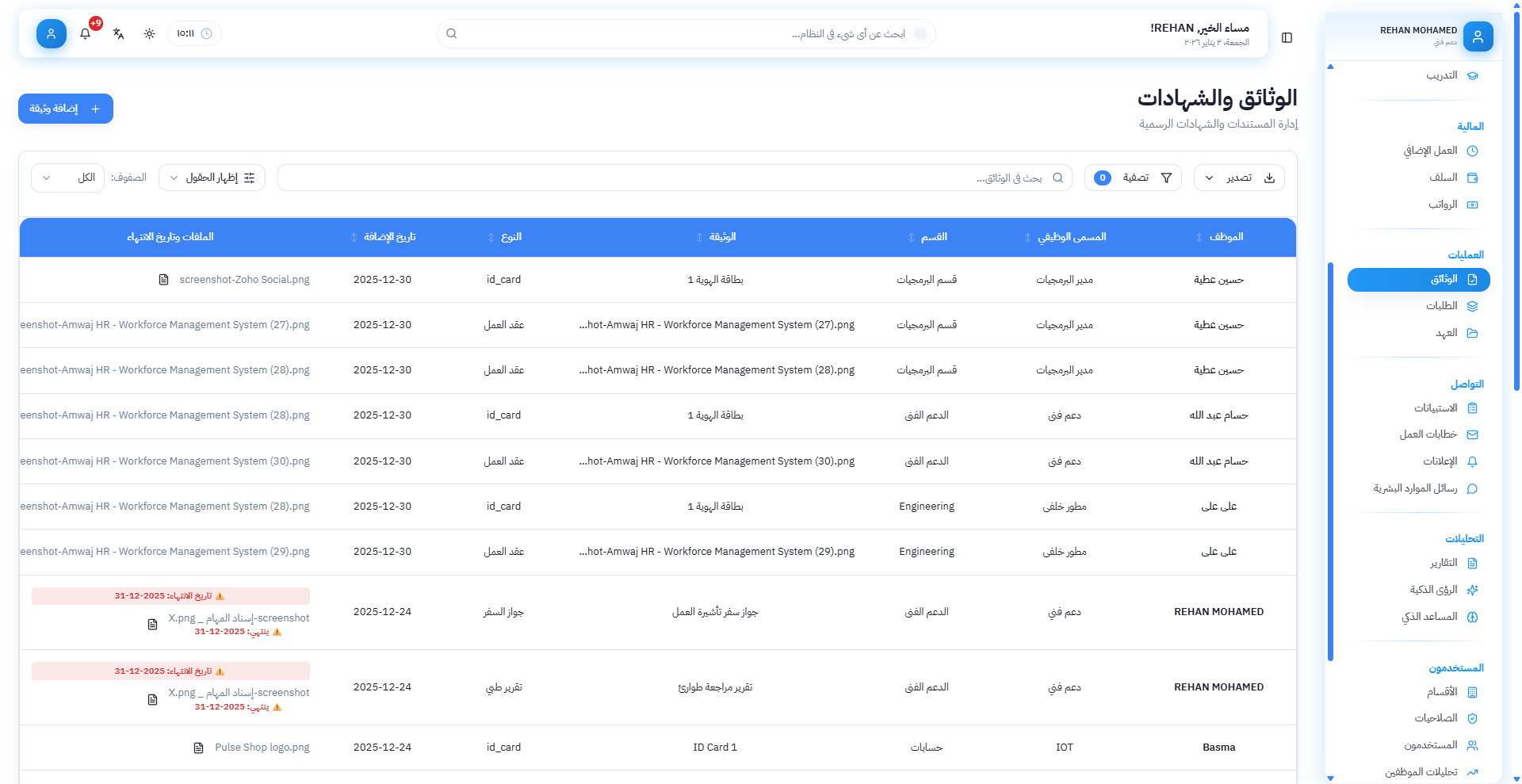Click the language translate icon
Image resolution: width=1522 pixels, height=784 pixels.
click(118, 34)
